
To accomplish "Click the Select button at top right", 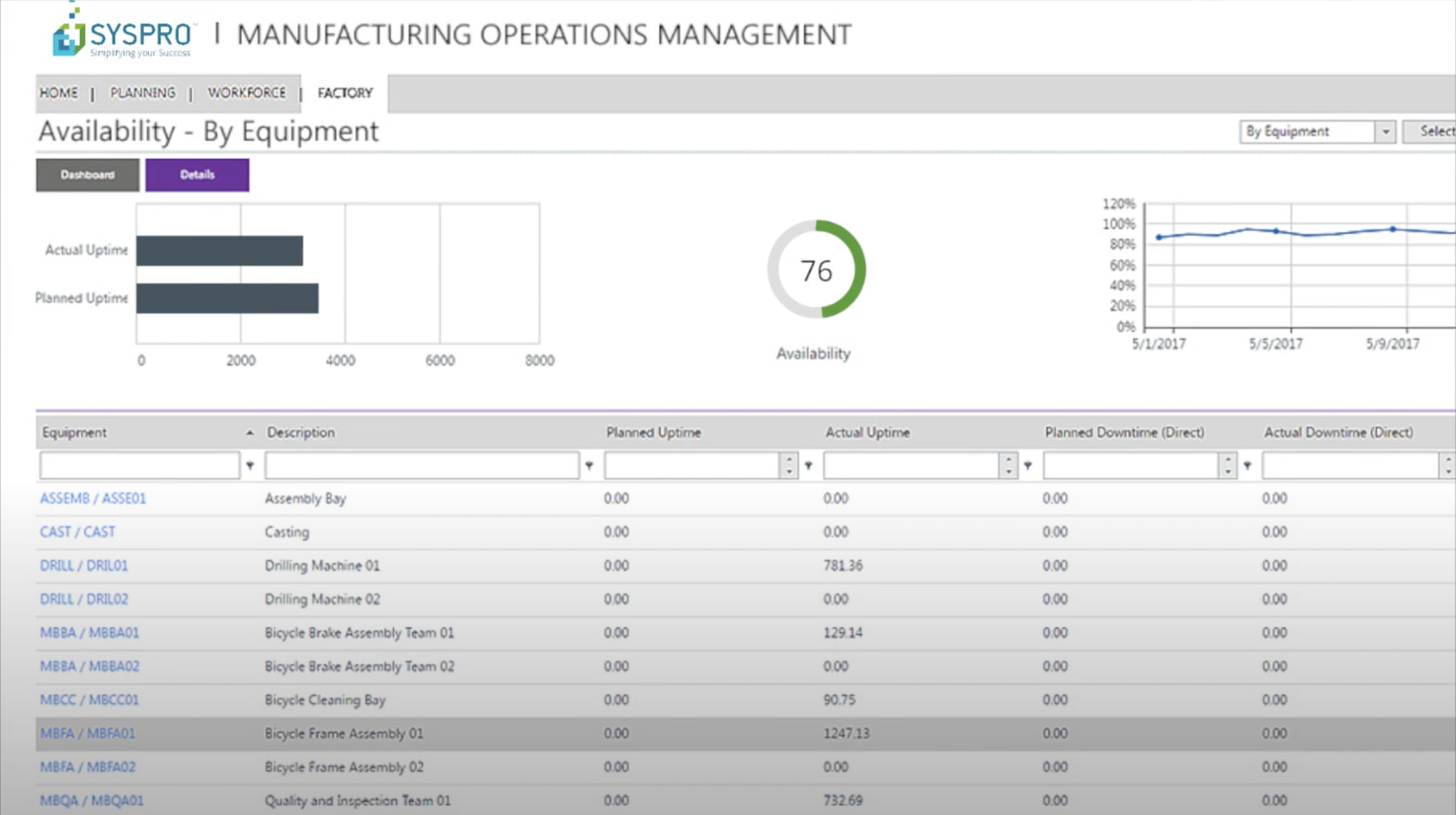I will tap(1435, 131).
